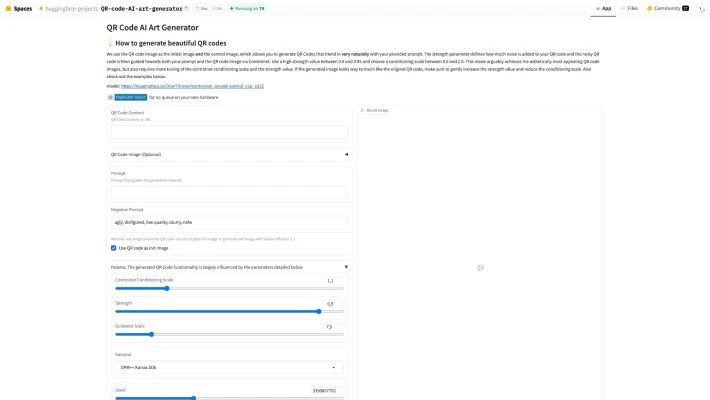Open the controlnet model link
Image resolution: width=710 pixels, height=400 pixels.
192,86
